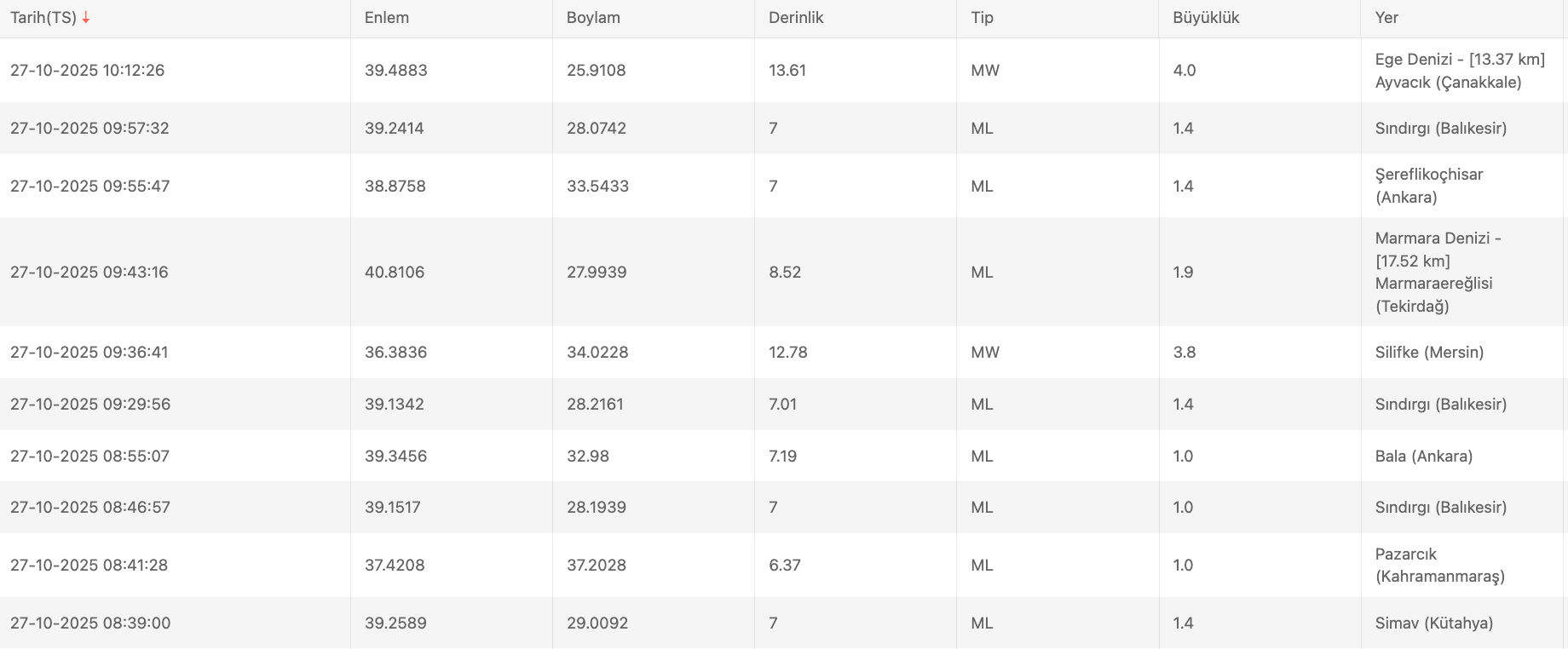1568x649 pixels.
Task: Select the 3.8 magnitude cell
Action: (x=1185, y=353)
